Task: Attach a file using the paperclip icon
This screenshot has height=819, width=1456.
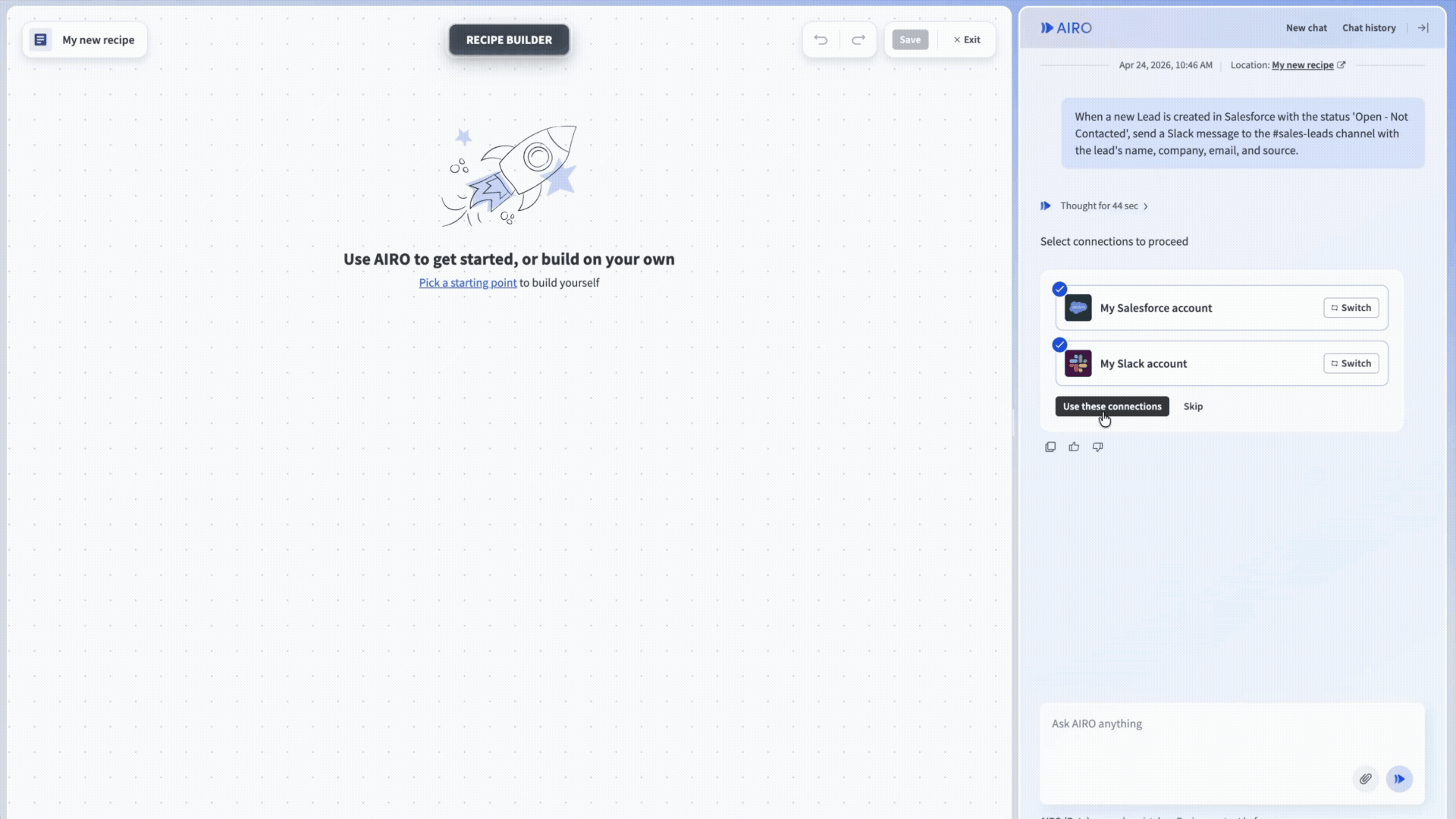Action: coord(1365,779)
